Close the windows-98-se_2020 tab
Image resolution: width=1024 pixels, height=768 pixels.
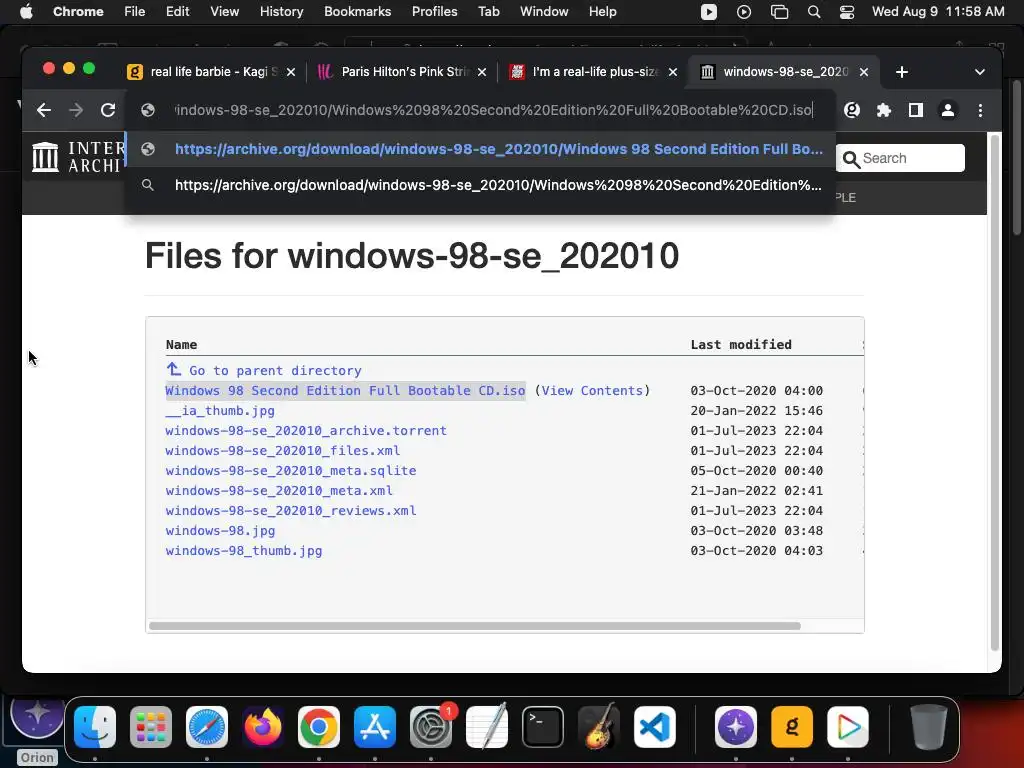pos(864,72)
